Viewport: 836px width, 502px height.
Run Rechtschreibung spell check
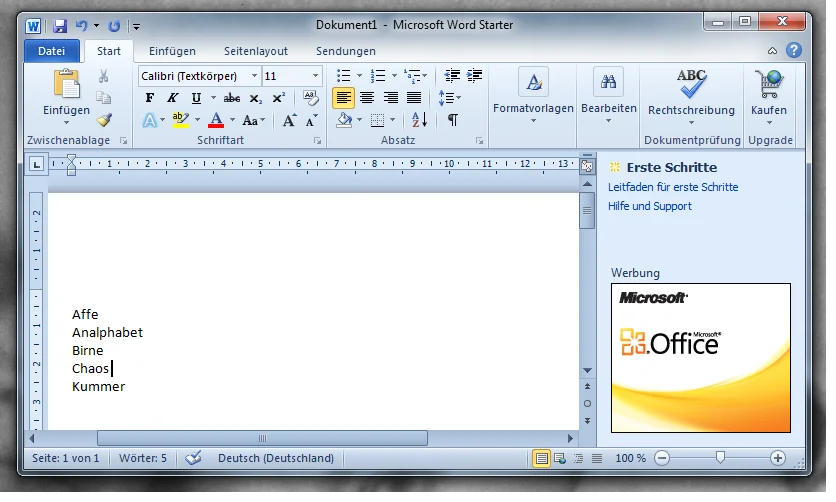(692, 96)
